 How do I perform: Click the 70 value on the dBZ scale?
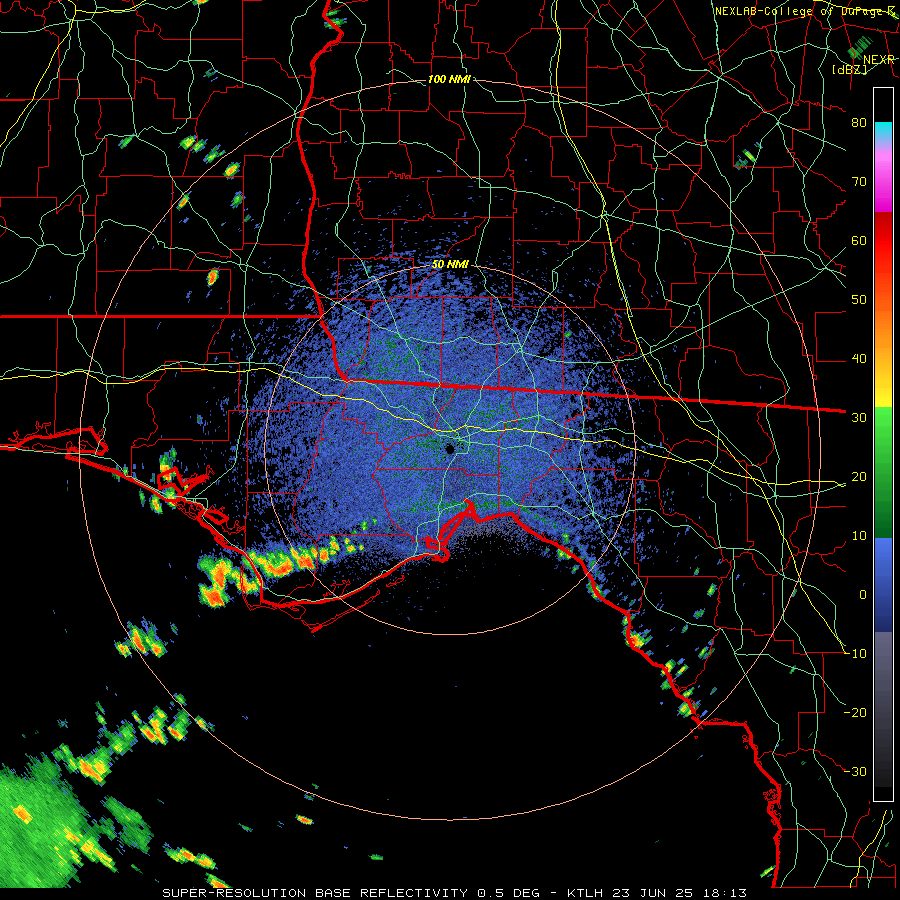click(859, 181)
